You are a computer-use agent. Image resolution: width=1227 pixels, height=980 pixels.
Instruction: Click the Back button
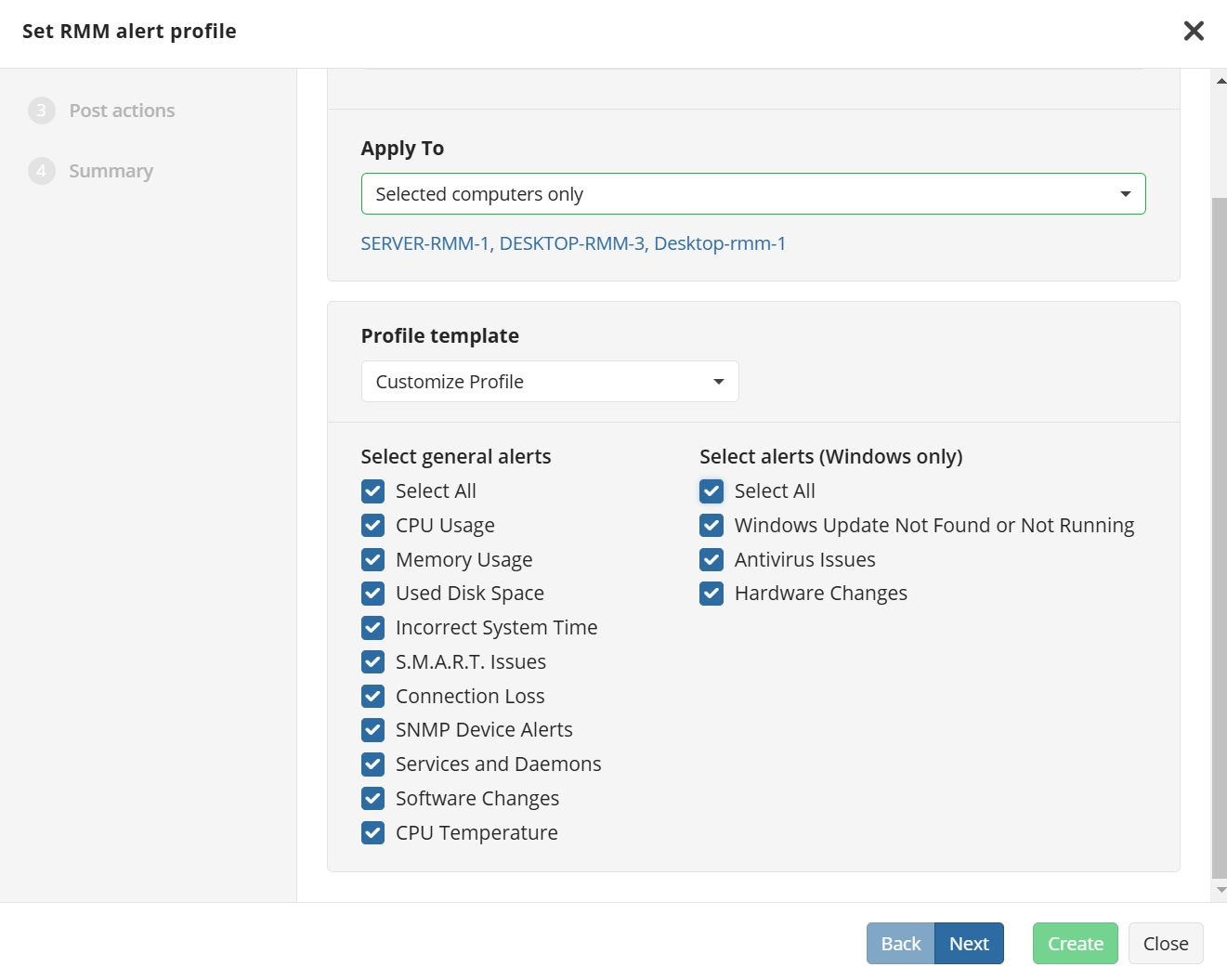click(x=901, y=944)
